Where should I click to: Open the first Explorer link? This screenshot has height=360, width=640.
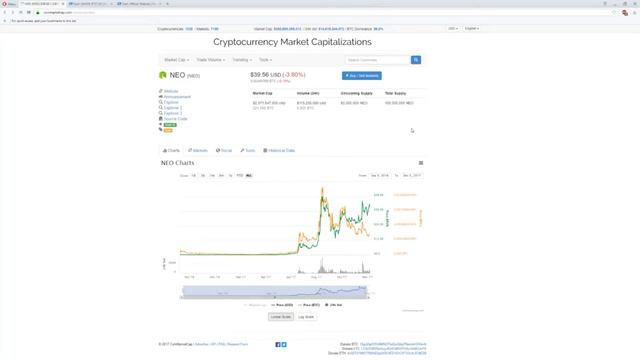coord(171,102)
